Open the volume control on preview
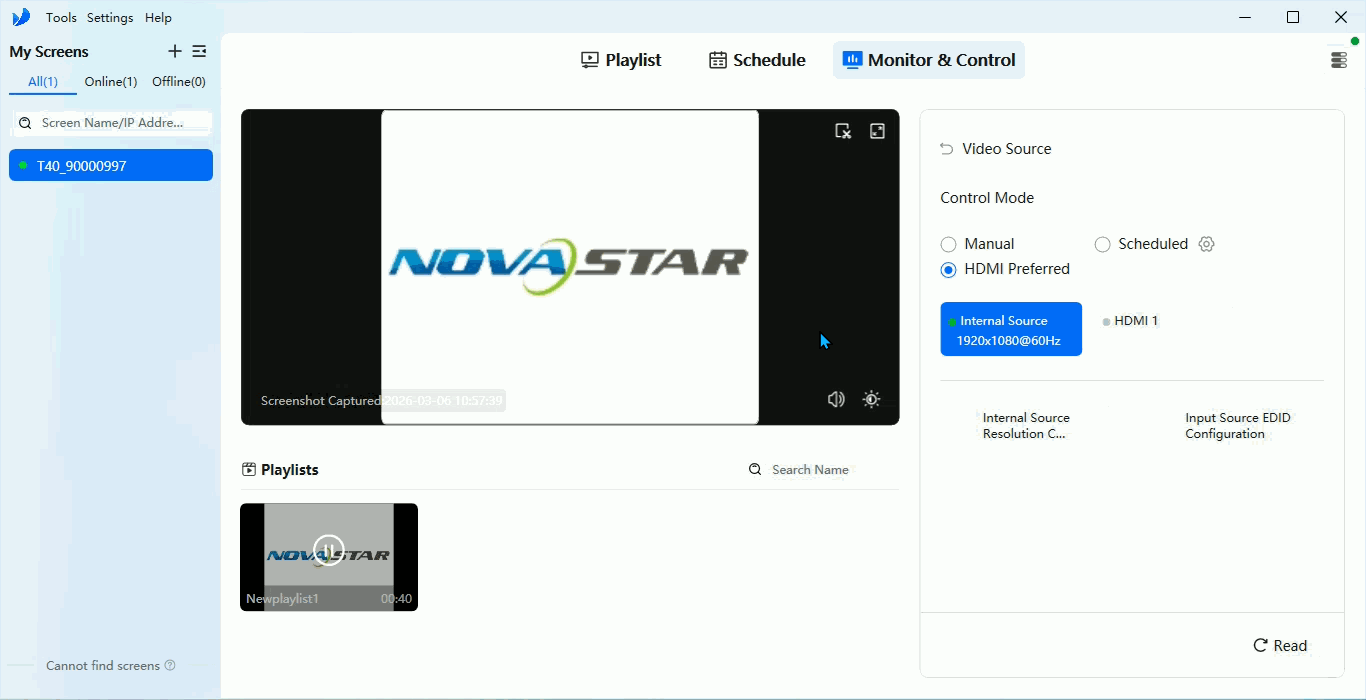 (x=836, y=399)
